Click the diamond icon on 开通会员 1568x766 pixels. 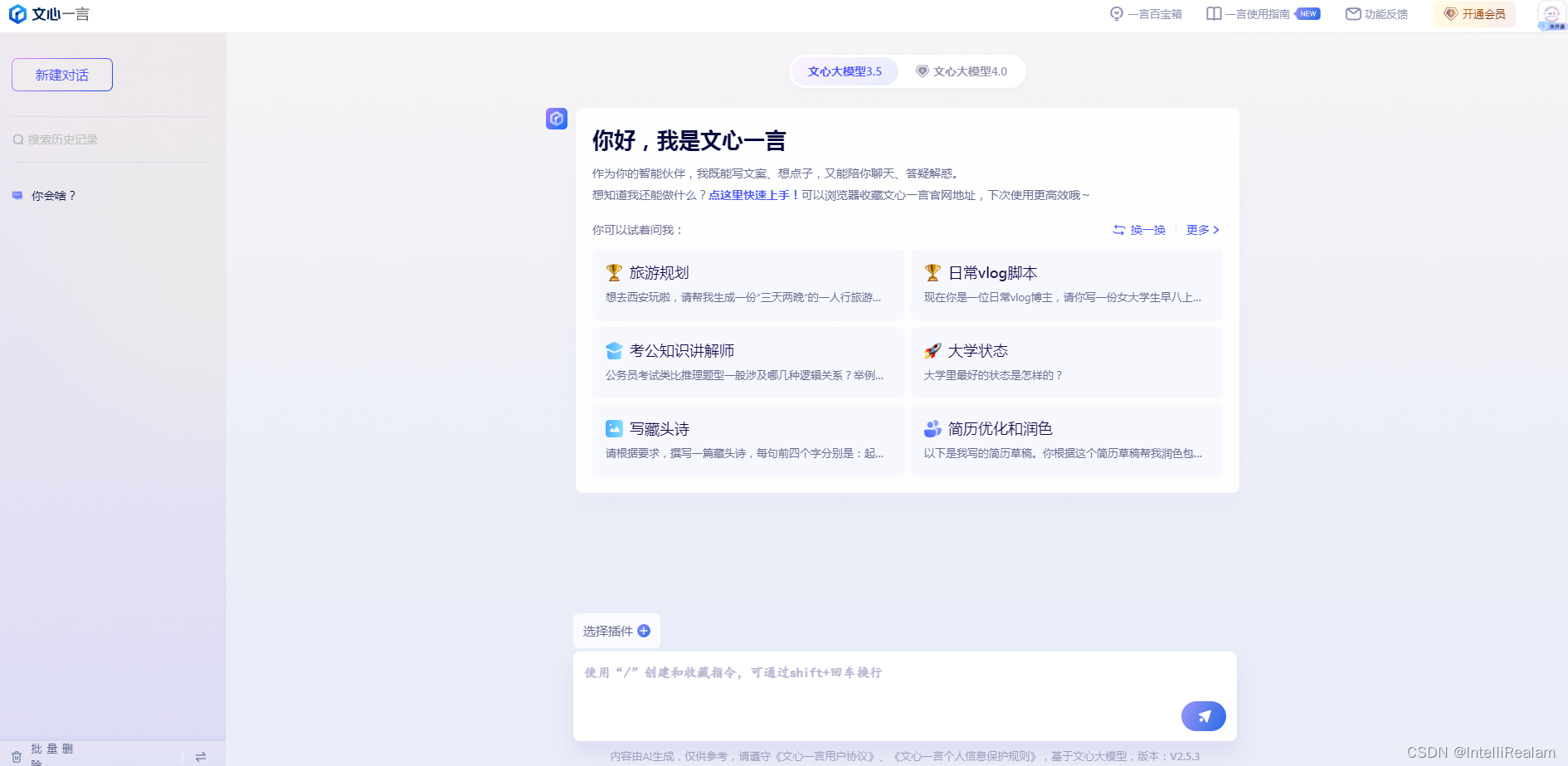click(x=1451, y=14)
